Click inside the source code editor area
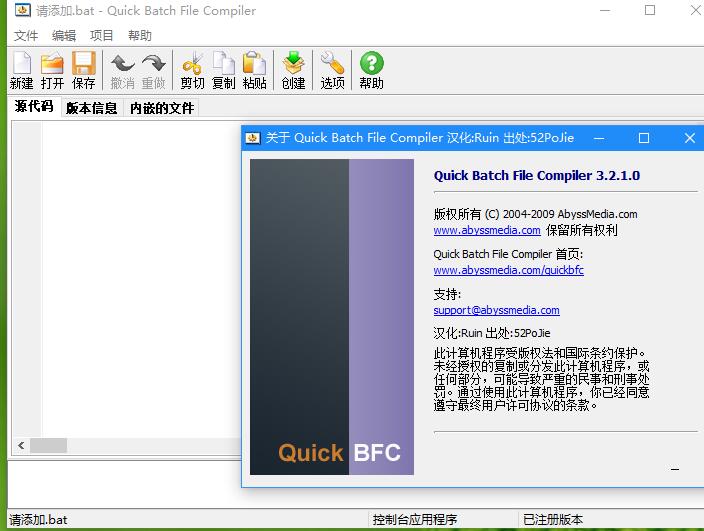Screen dimensions: 704x531 [141, 278]
